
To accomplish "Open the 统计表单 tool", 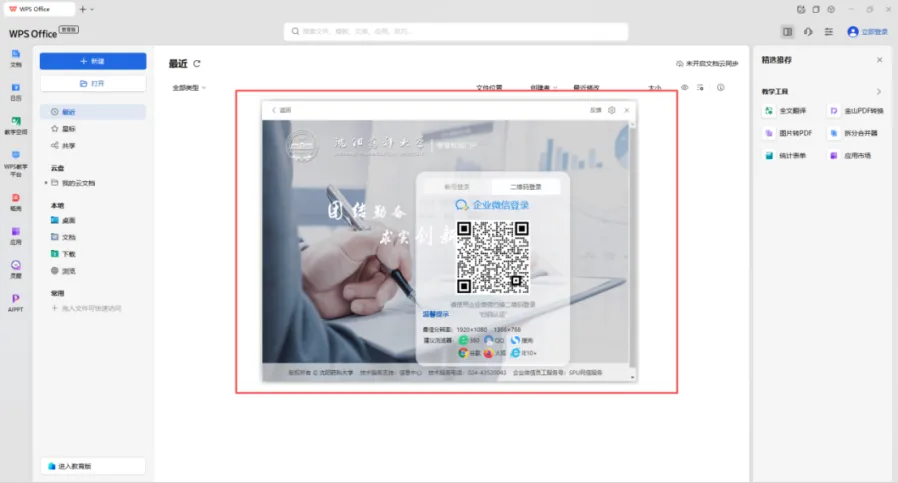I will tap(786, 155).
